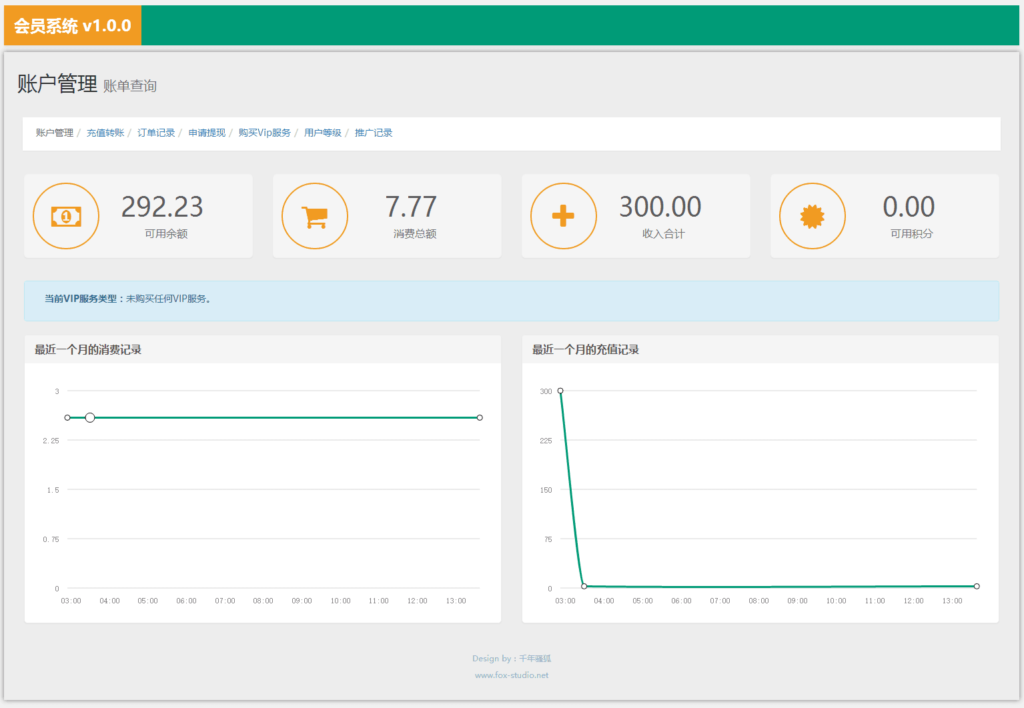Open the 购买Vip服务 link
This screenshot has width=1024, height=708.
click(264, 133)
